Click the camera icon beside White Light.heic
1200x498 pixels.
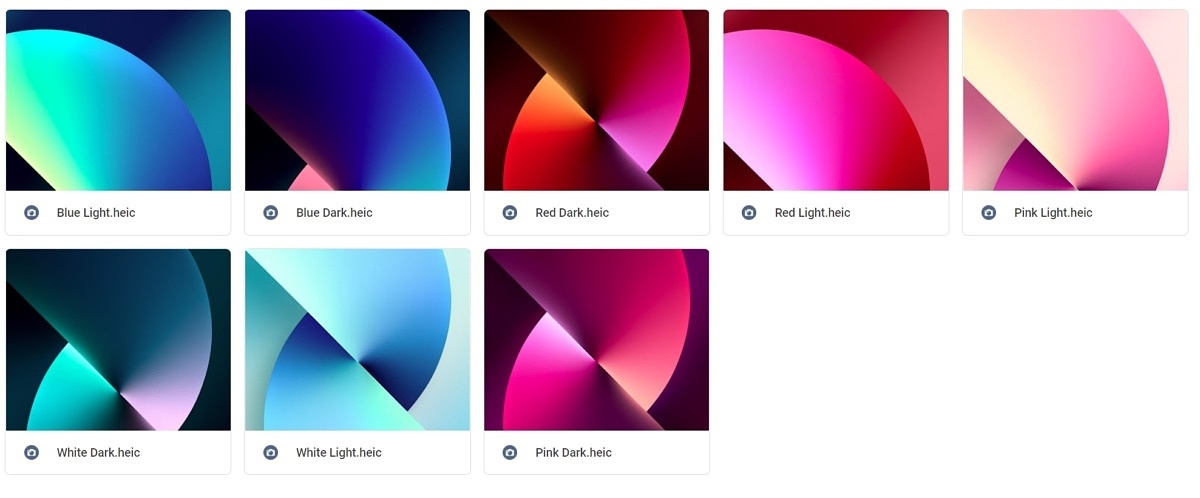(270, 453)
